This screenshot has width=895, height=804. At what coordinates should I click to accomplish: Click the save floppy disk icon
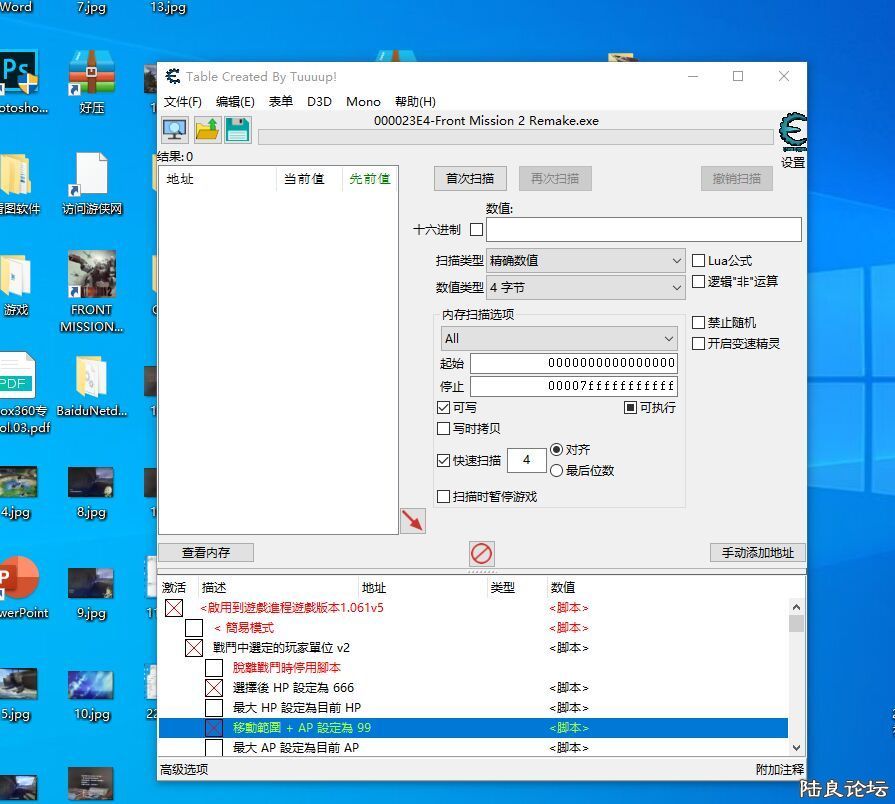pos(237,129)
